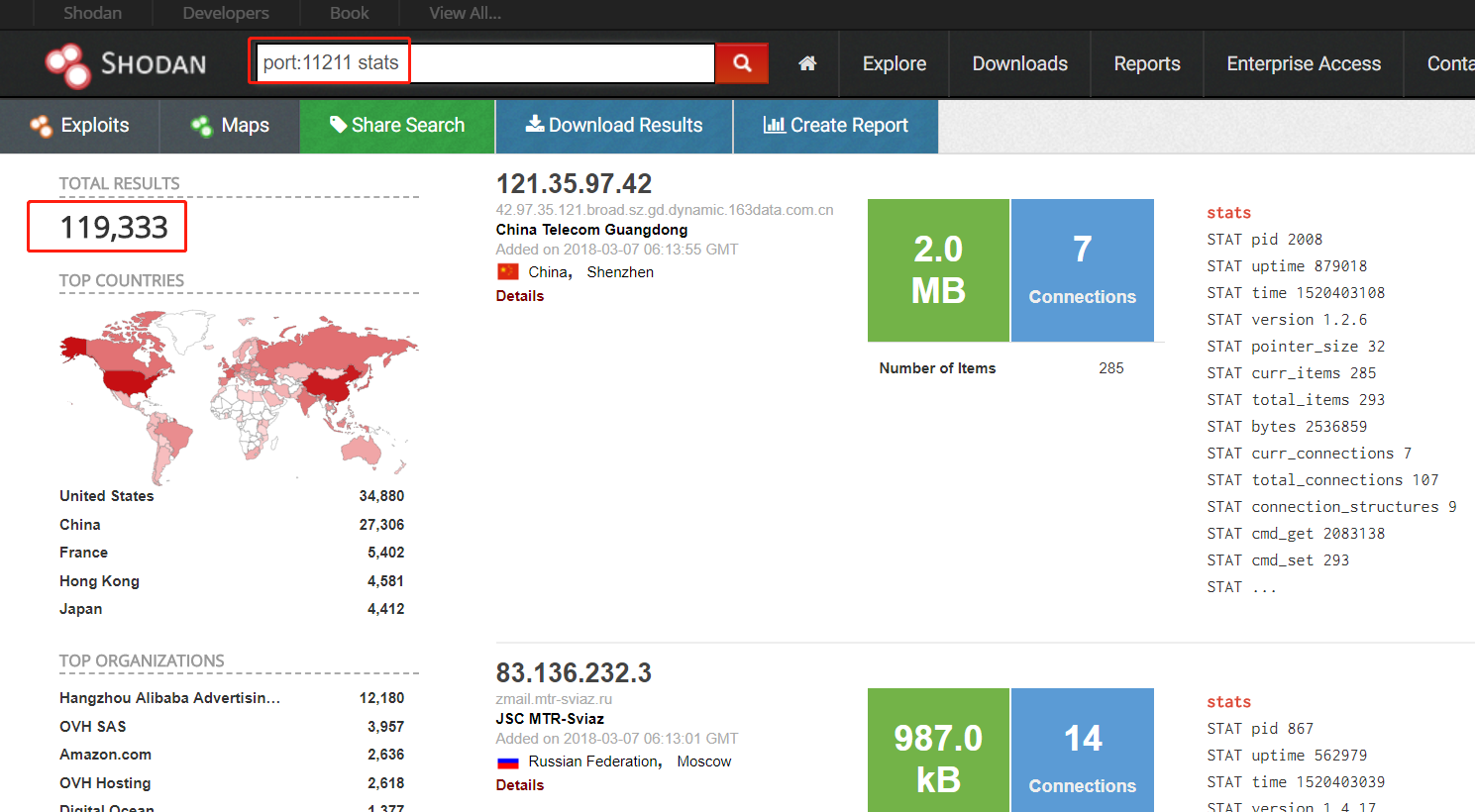
Task: Filter results by Moscow city
Action: (x=704, y=761)
